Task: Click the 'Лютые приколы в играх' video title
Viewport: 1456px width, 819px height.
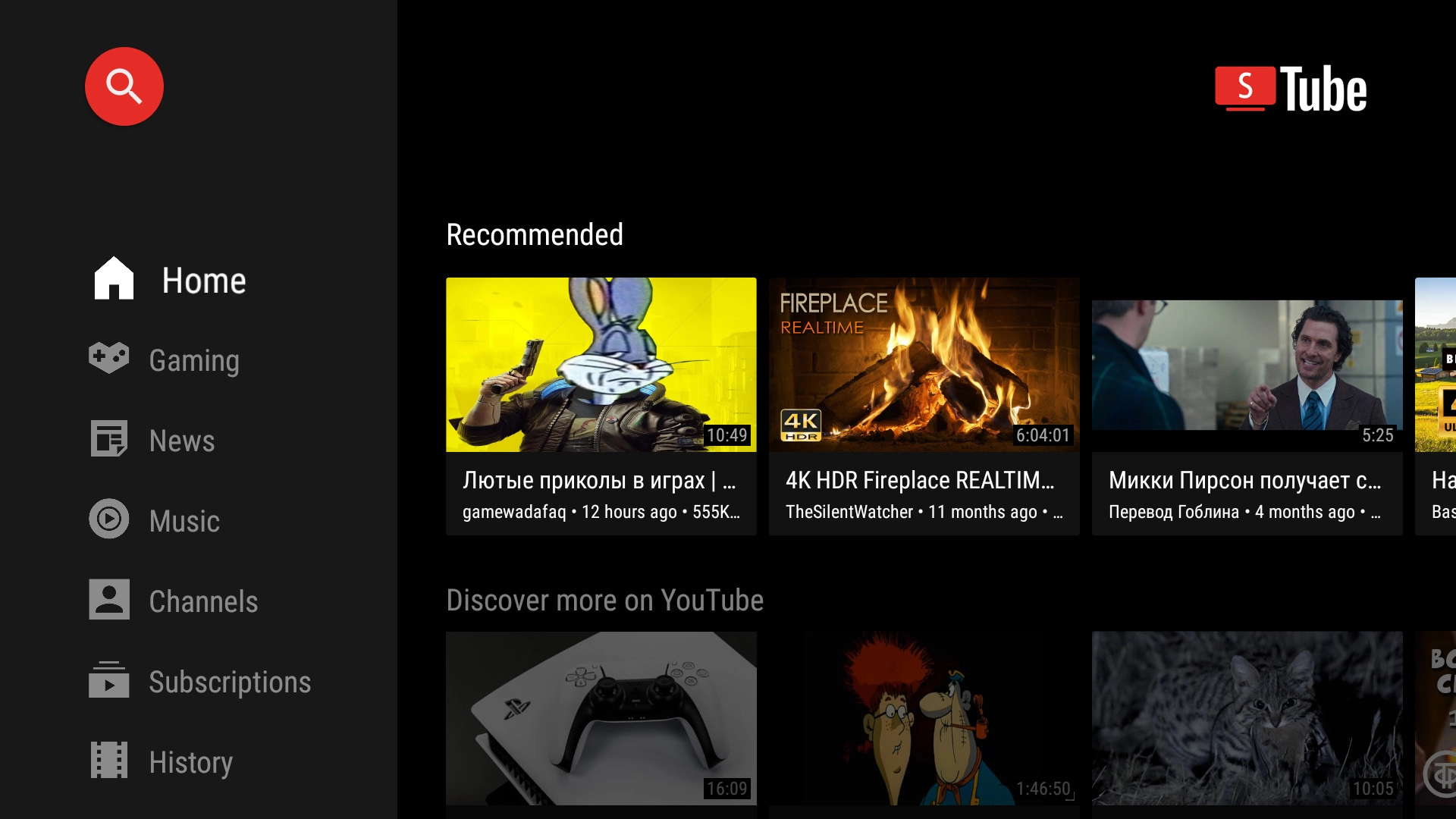Action: (x=601, y=480)
